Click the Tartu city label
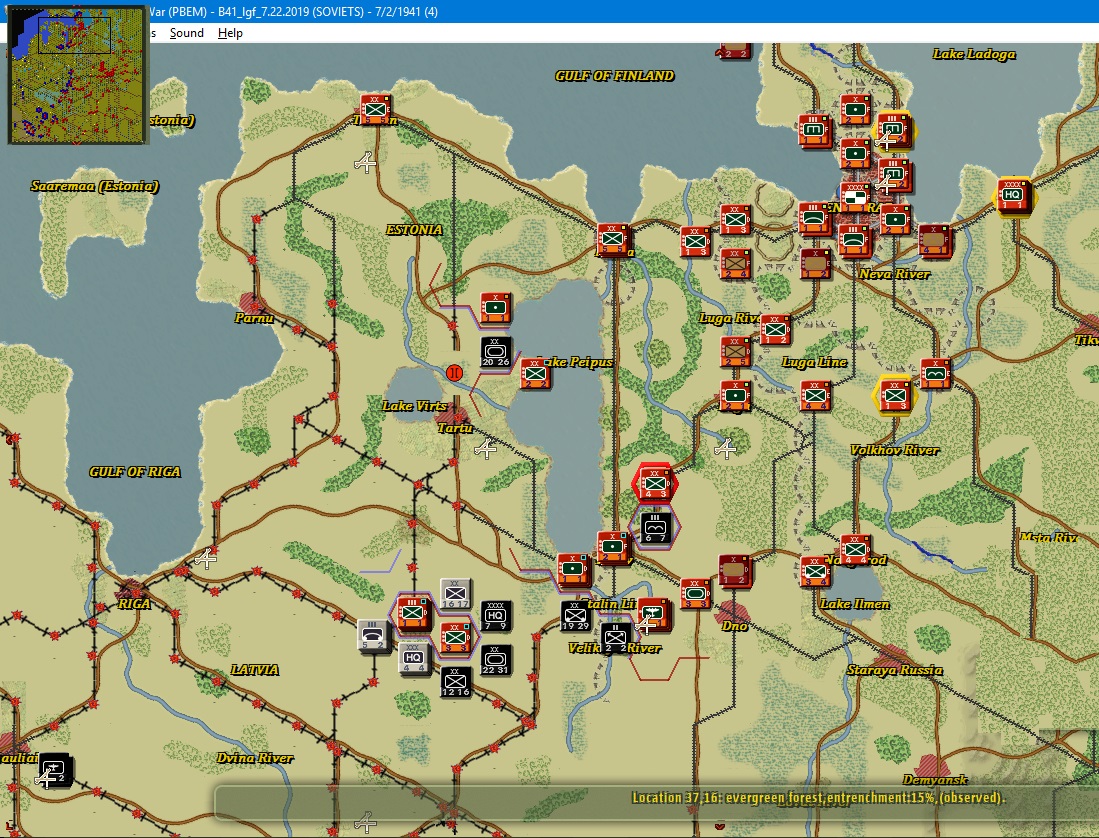 point(455,427)
